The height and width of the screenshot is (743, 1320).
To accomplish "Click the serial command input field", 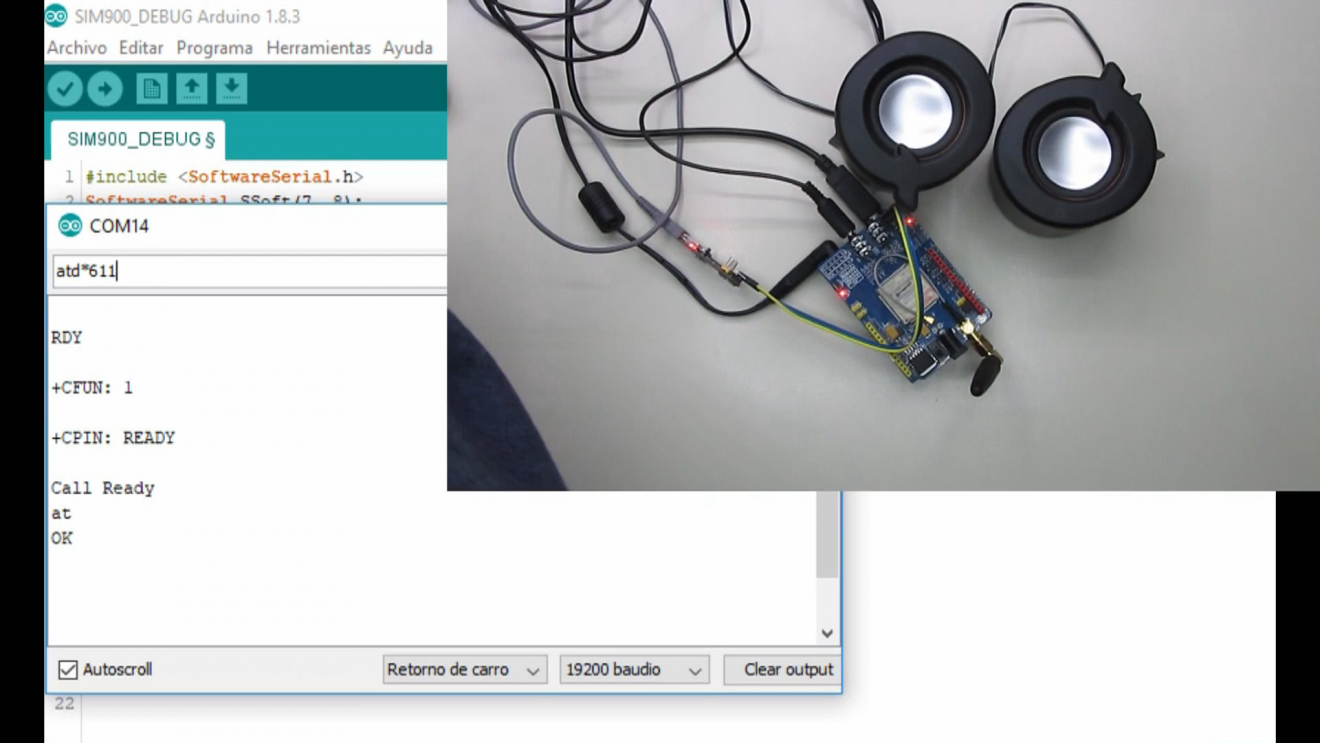I will [x=250, y=271].
